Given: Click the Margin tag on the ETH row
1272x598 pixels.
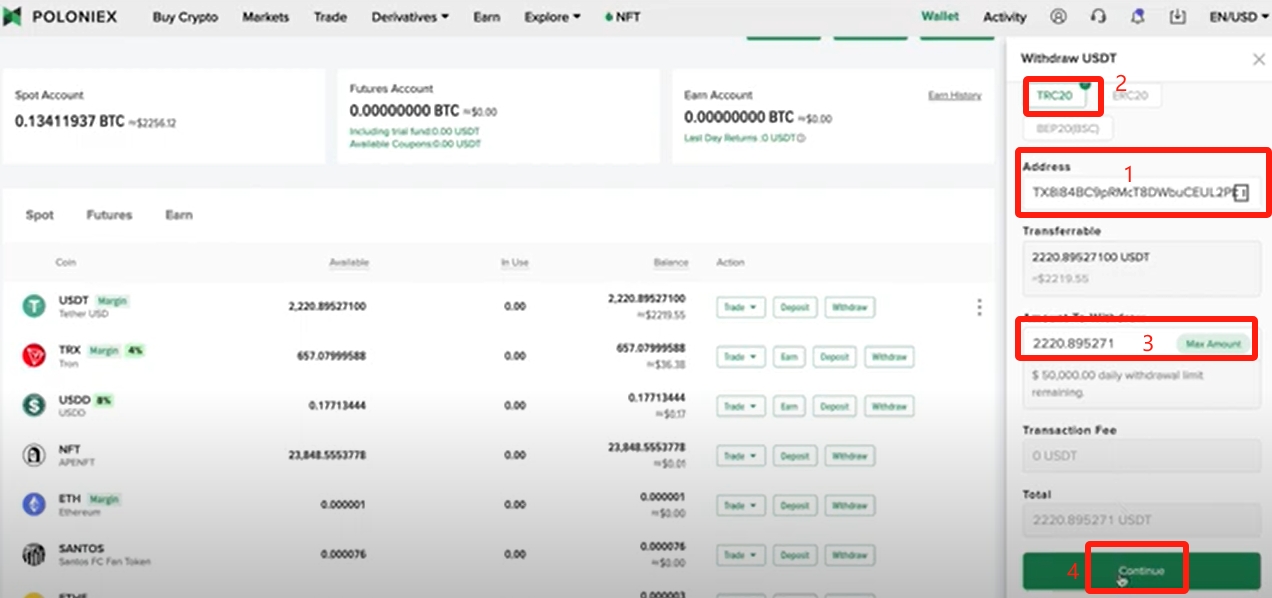Looking at the screenshot, I should [104, 499].
